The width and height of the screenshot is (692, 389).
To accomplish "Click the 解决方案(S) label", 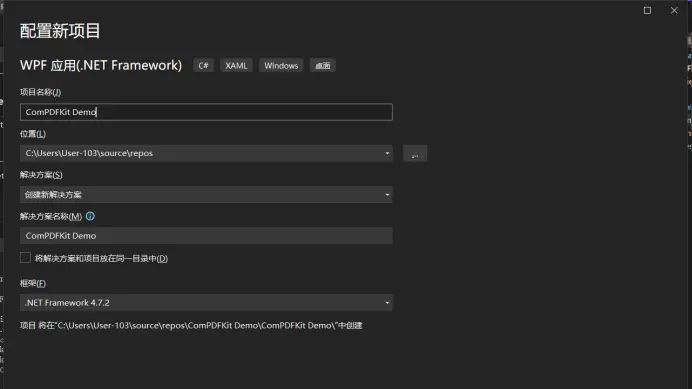I will (x=41, y=175).
